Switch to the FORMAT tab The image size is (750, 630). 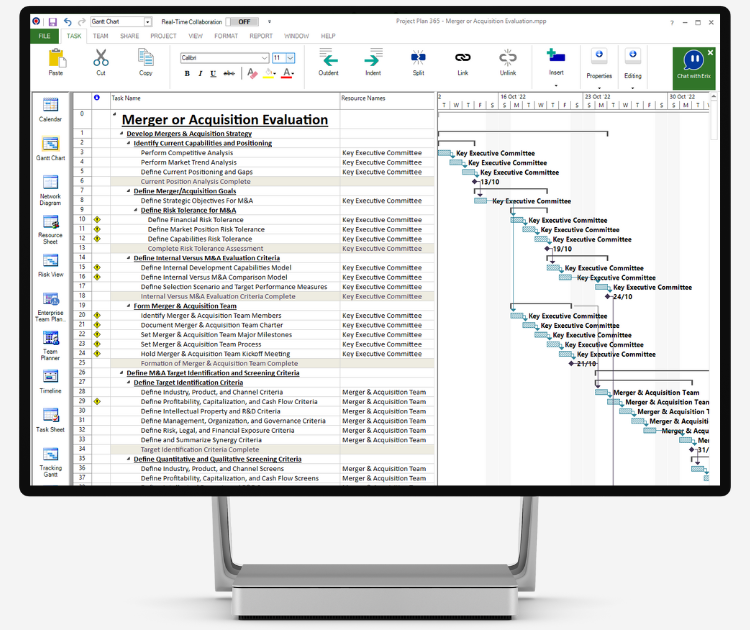click(x=226, y=36)
